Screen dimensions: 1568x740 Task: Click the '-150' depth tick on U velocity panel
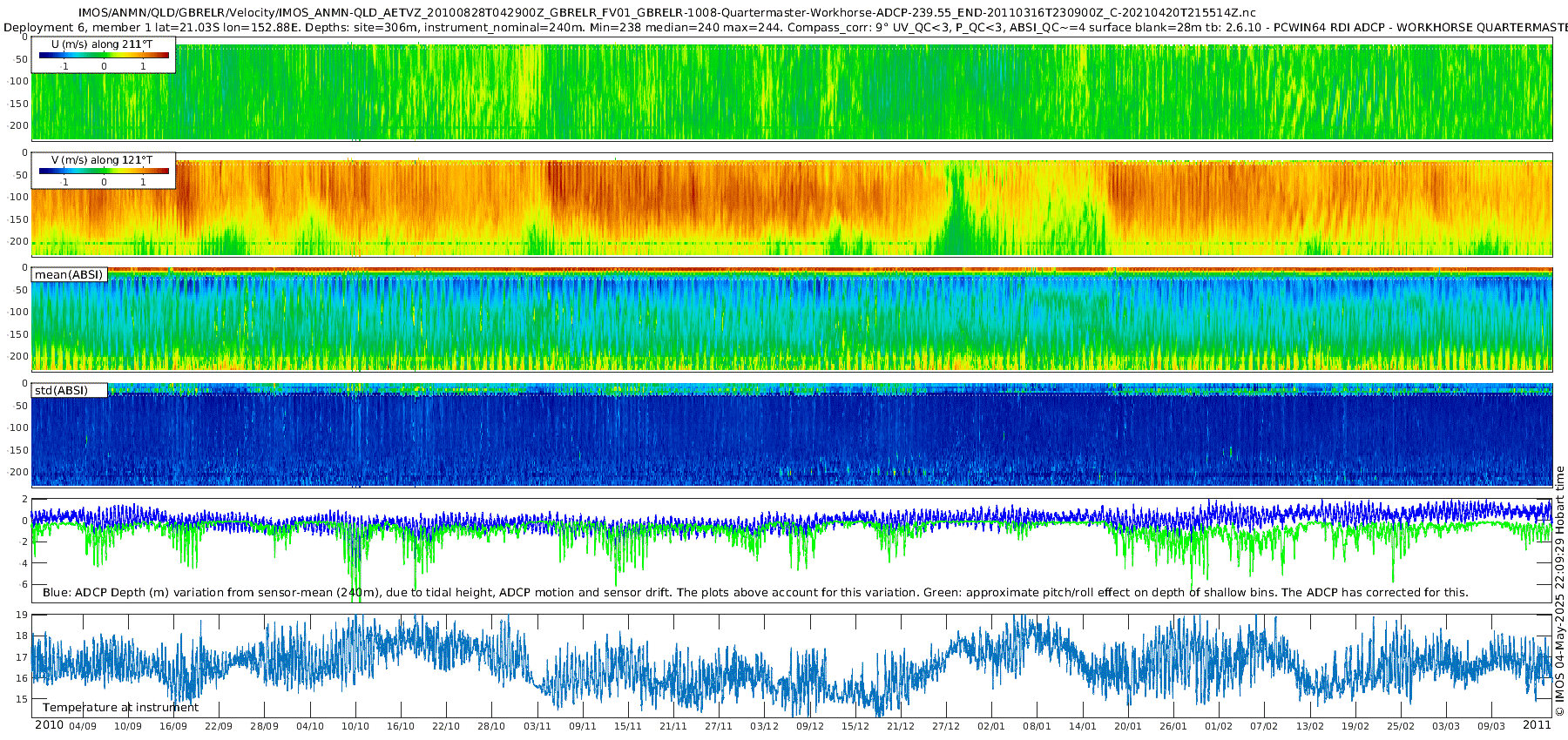tap(18, 104)
